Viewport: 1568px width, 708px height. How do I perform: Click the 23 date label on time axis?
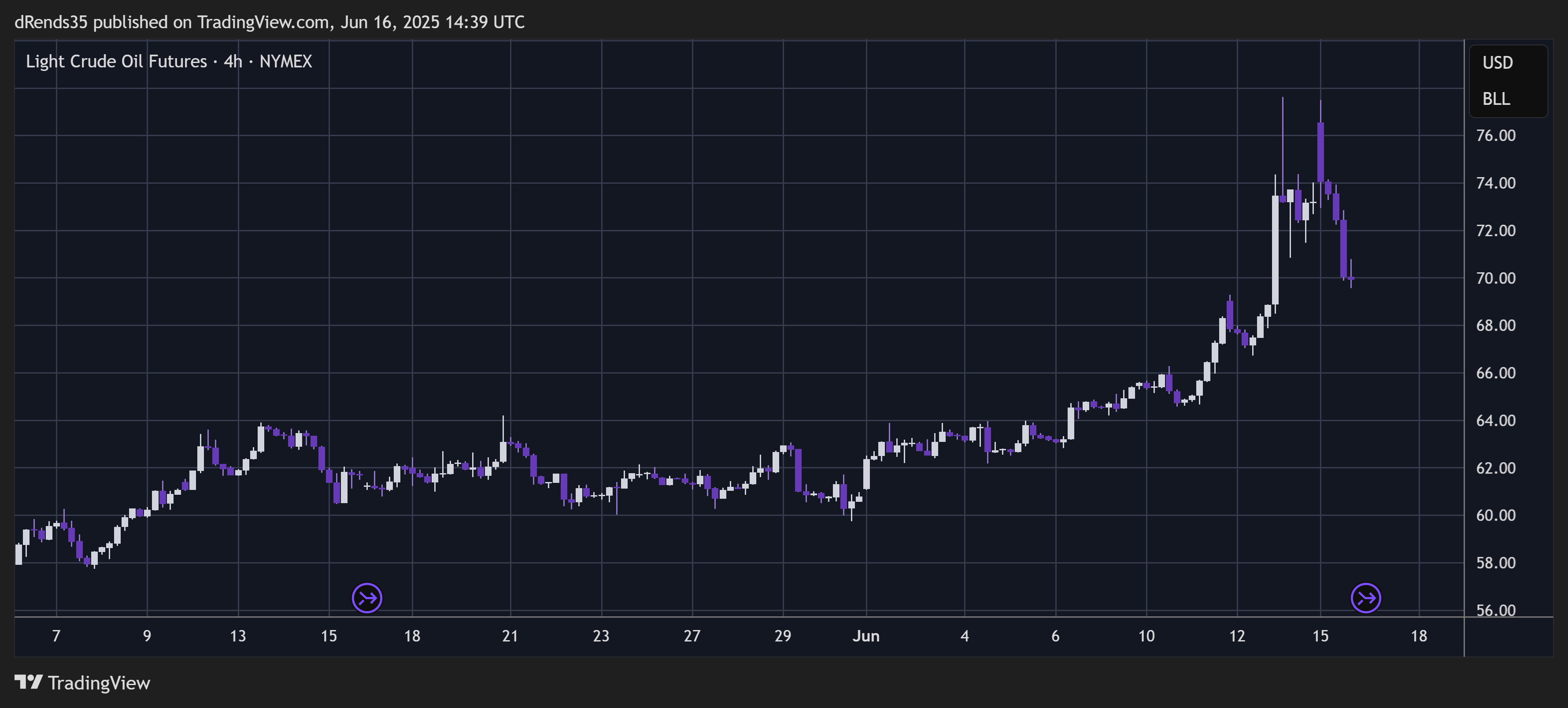(x=601, y=636)
